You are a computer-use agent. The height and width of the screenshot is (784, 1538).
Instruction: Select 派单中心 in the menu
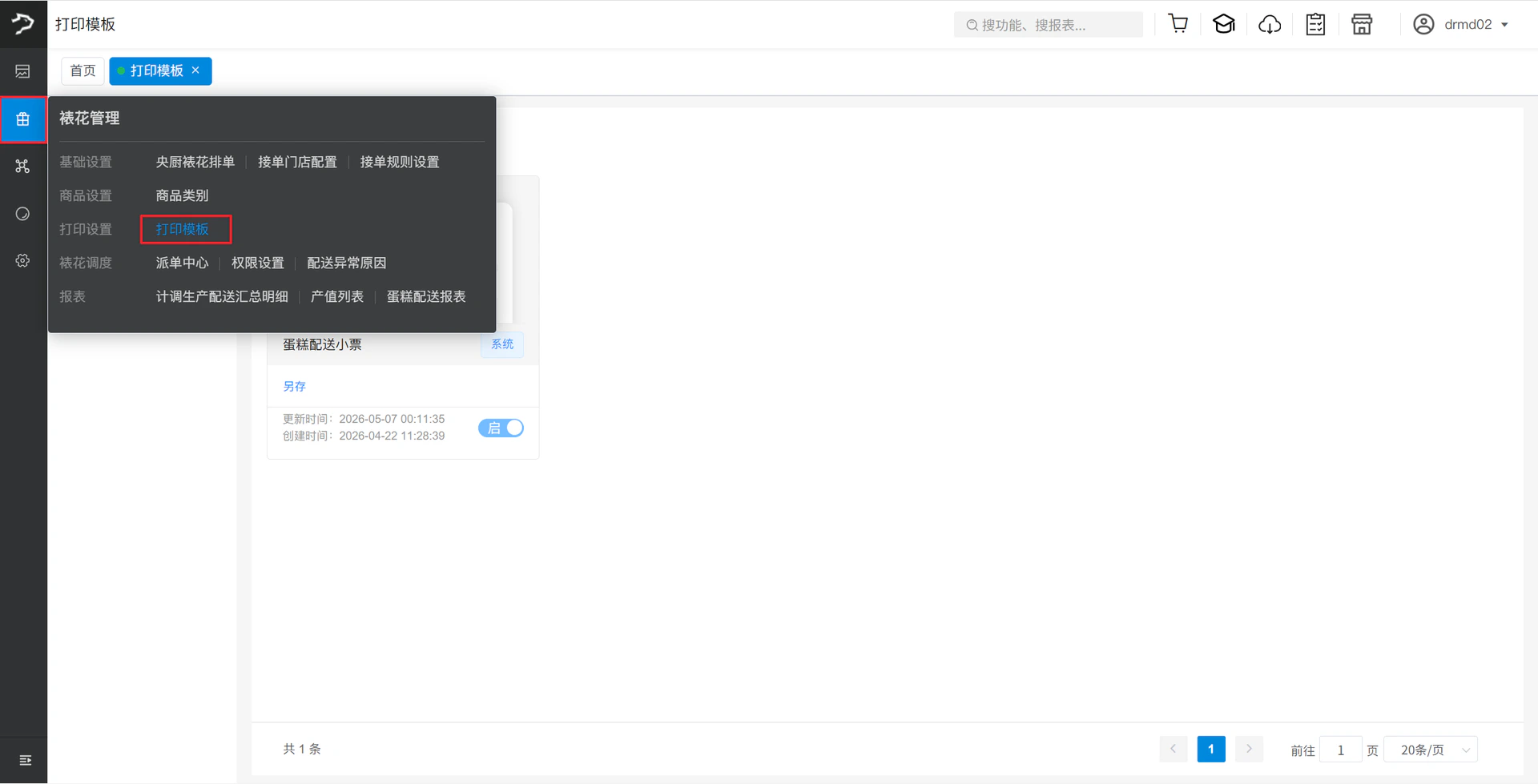182,263
